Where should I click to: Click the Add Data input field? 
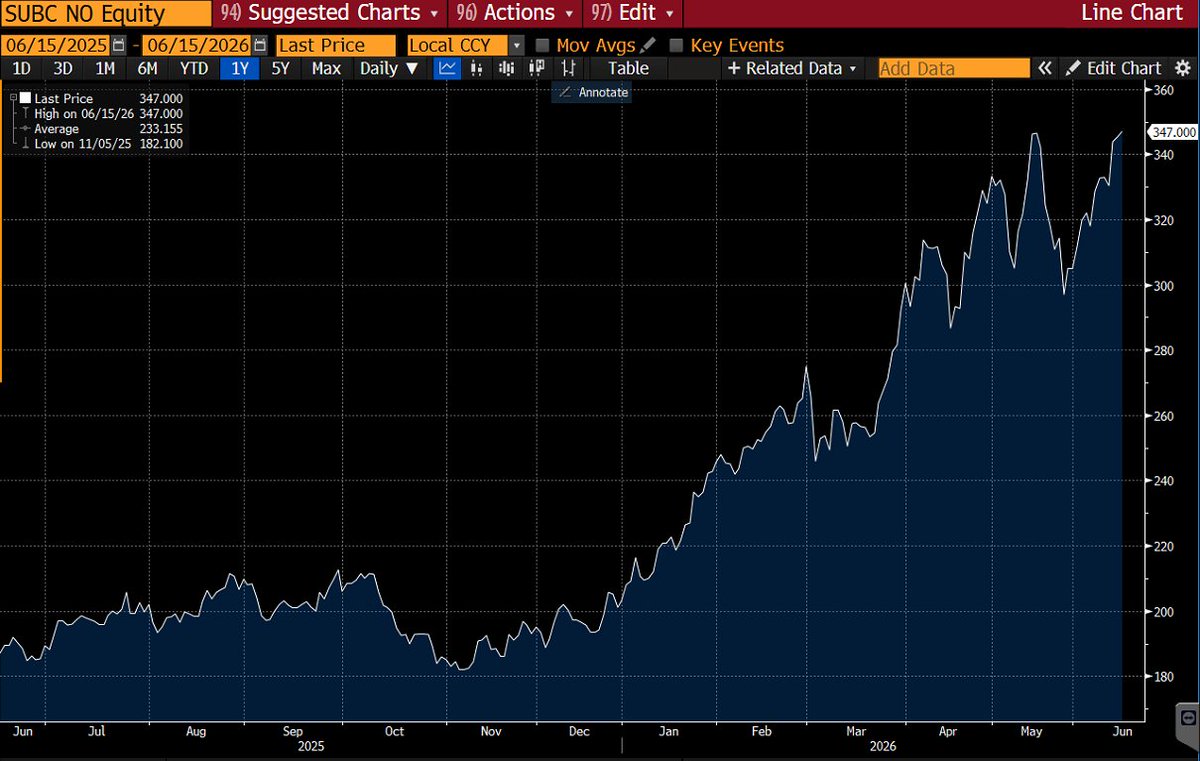click(954, 68)
